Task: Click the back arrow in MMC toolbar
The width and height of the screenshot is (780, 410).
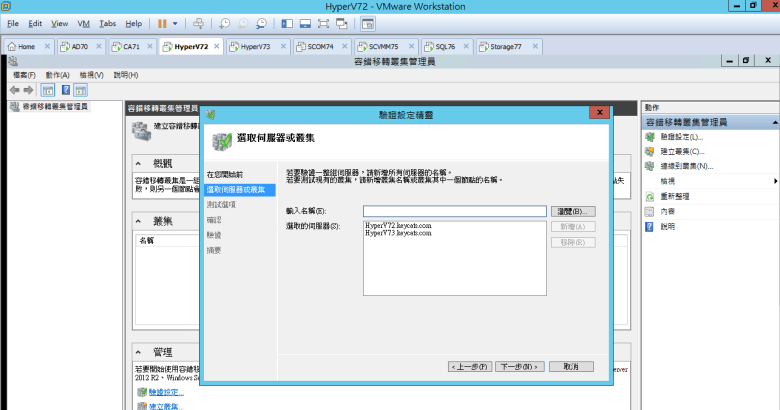Action: pos(14,90)
